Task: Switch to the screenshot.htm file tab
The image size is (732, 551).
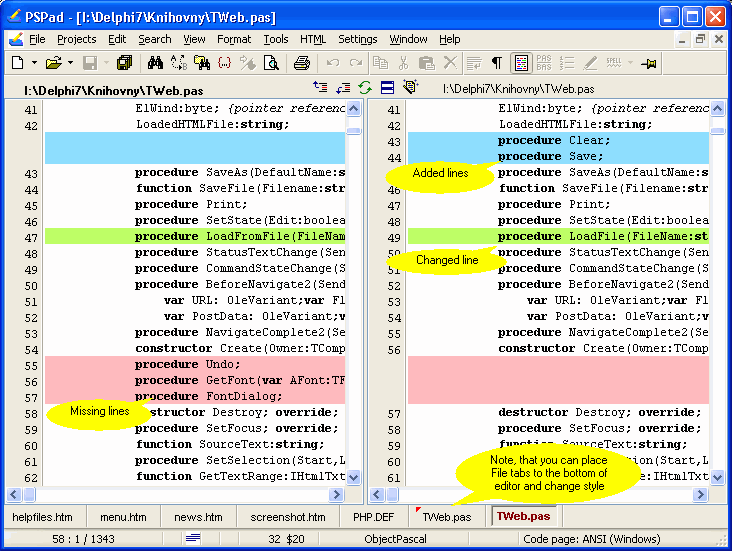Action: (287, 517)
